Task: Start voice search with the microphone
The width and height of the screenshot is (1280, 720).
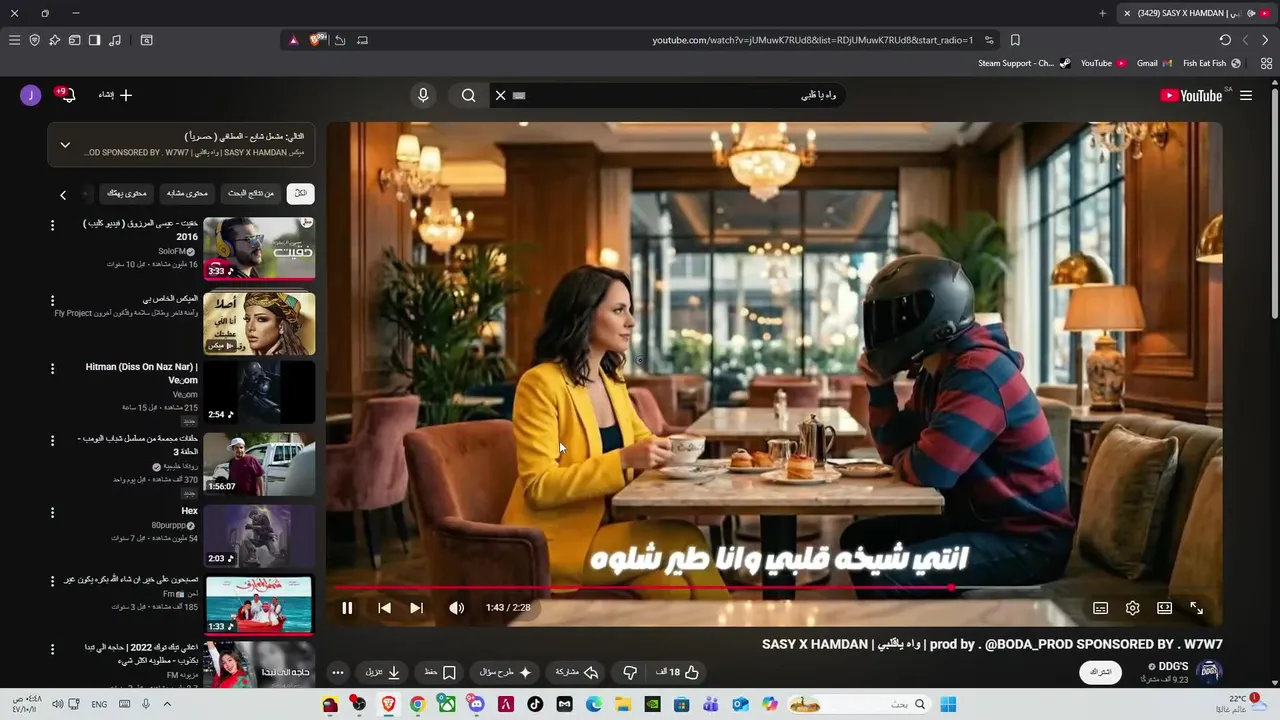Action: [423, 95]
